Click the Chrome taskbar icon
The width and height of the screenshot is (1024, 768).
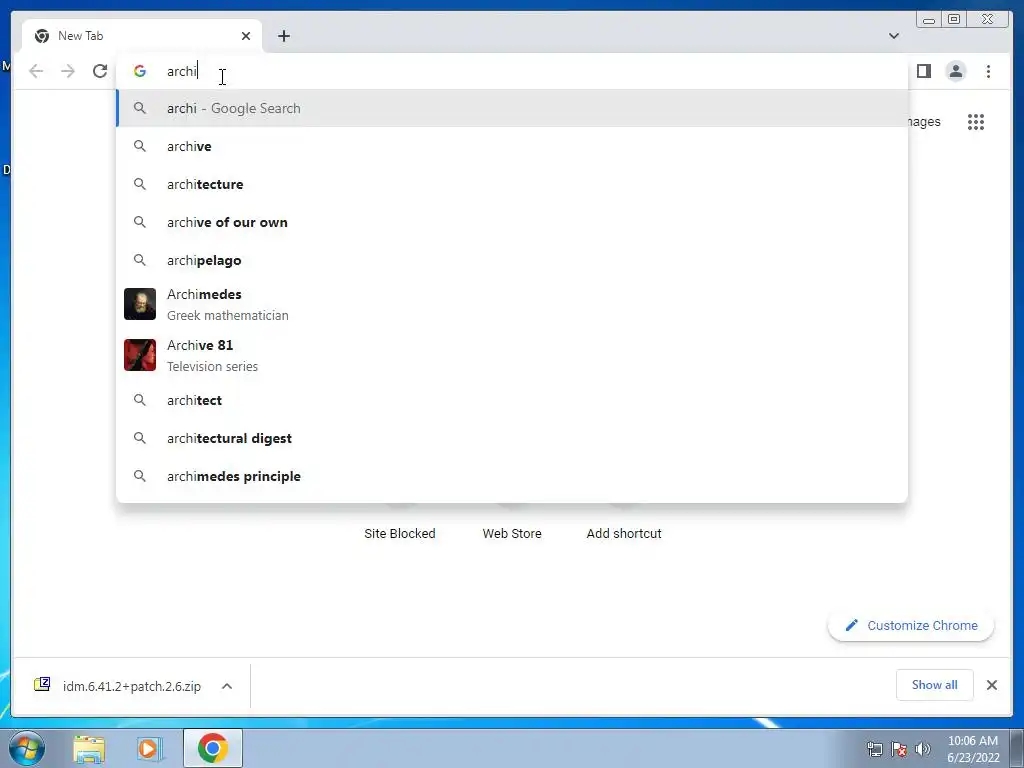[213, 748]
